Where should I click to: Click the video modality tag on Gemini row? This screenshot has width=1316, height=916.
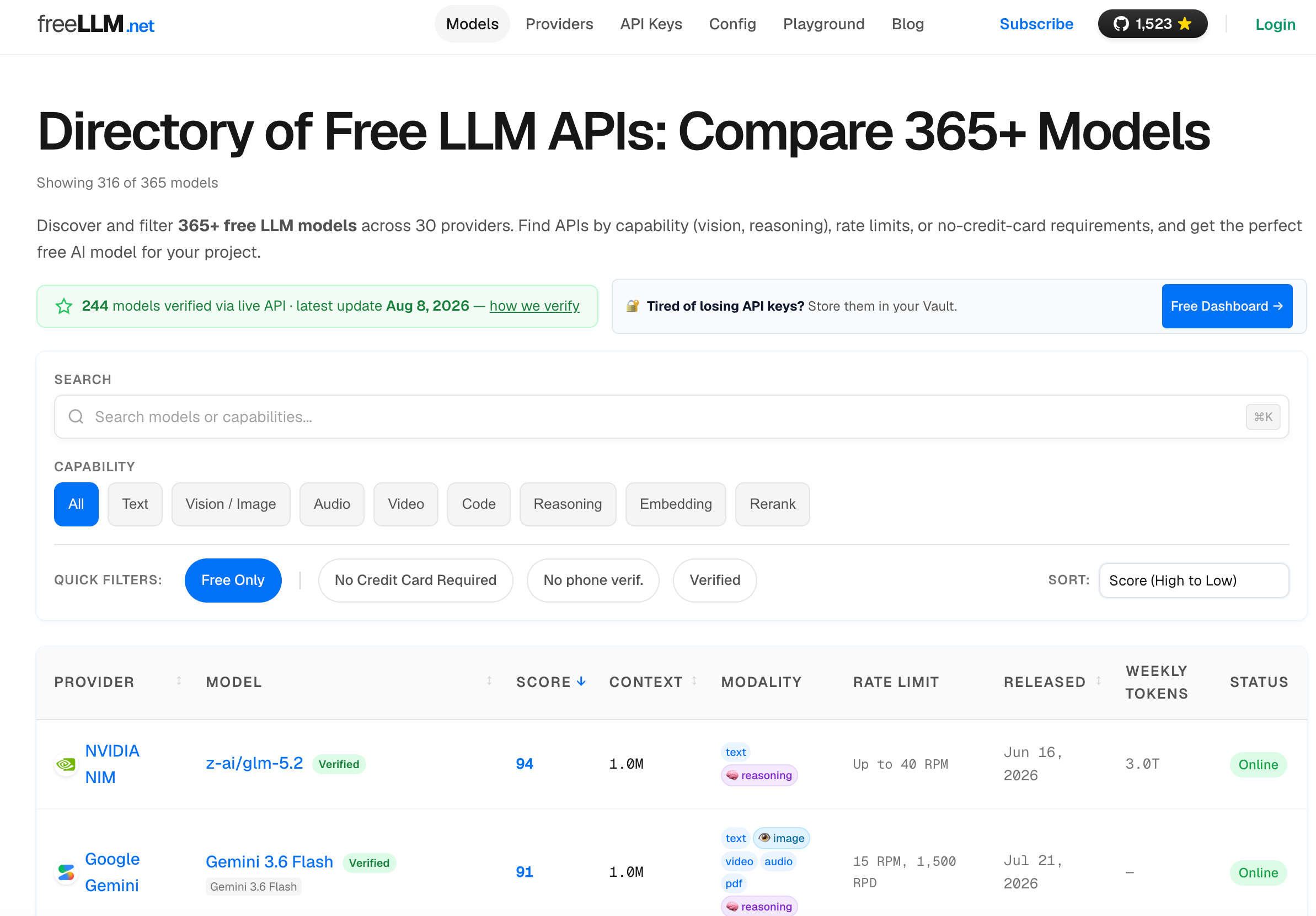pyautogui.click(x=739, y=861)
